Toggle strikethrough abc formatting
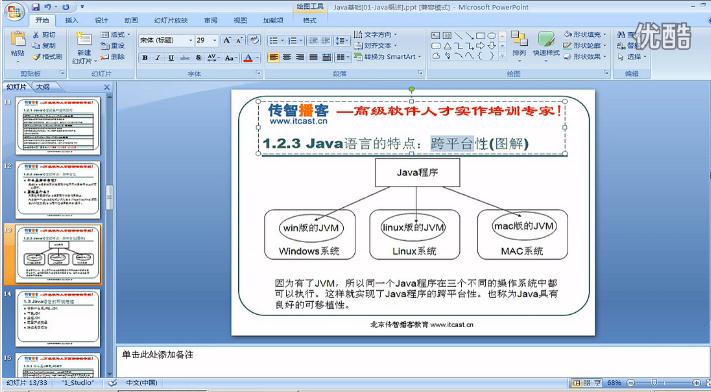The width and height of the screenshot is (711, 392). 185,58
